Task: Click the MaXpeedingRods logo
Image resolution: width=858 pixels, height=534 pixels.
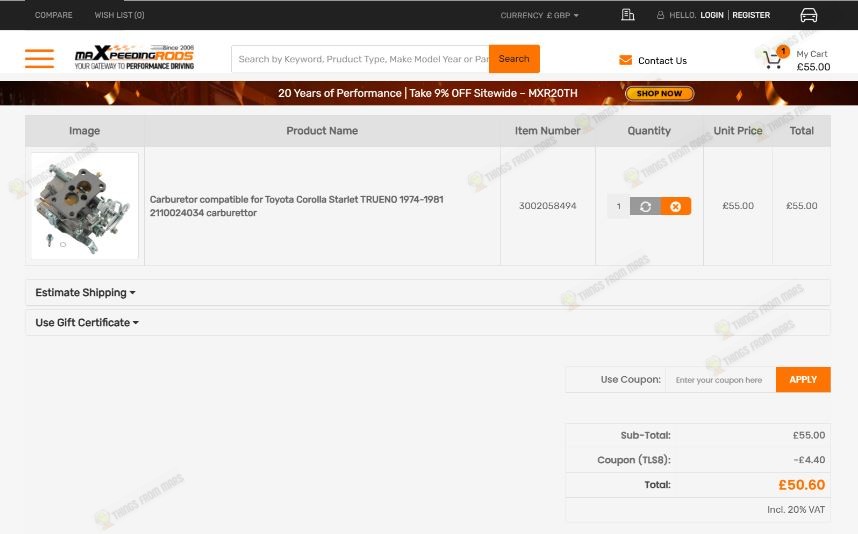Action: click(x=135, y=57)
